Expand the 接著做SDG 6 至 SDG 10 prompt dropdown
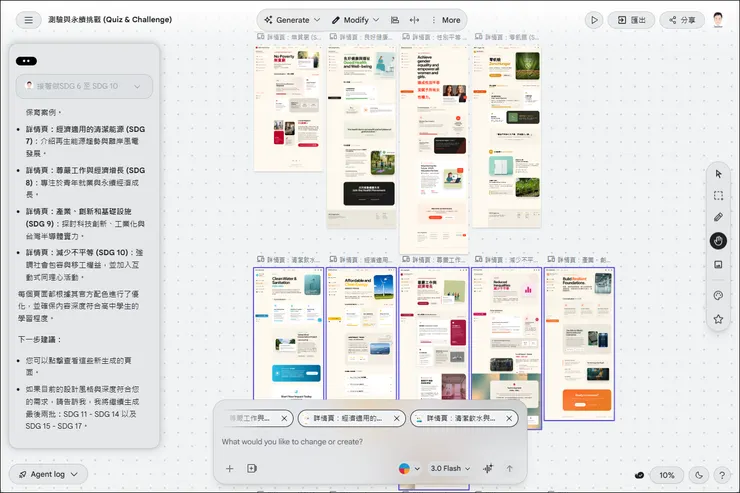The height and width of the screenshot is (493, 740). 84,86
